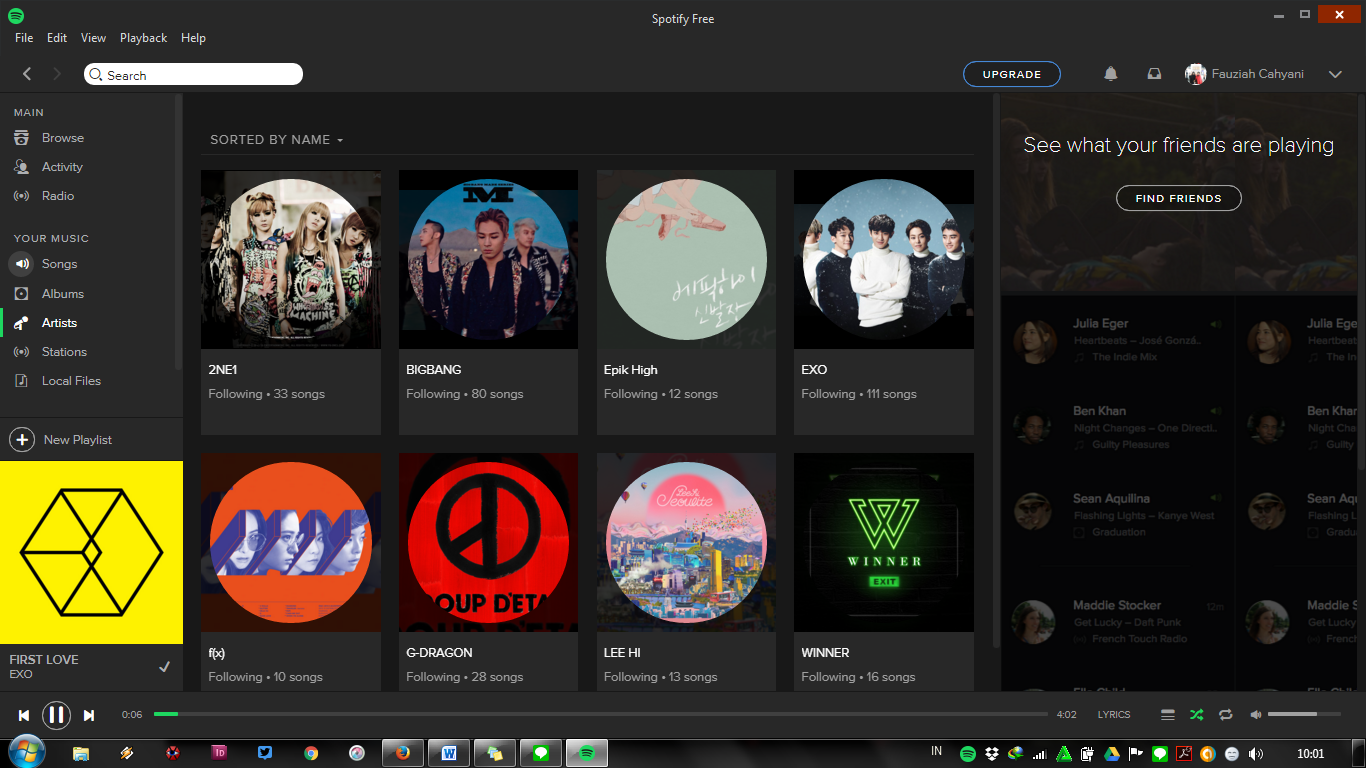Image resolution: width=1366 pixels, height=768 pixels.
Task: Click EXO artist name under First Love
Action: coord(21,675)
